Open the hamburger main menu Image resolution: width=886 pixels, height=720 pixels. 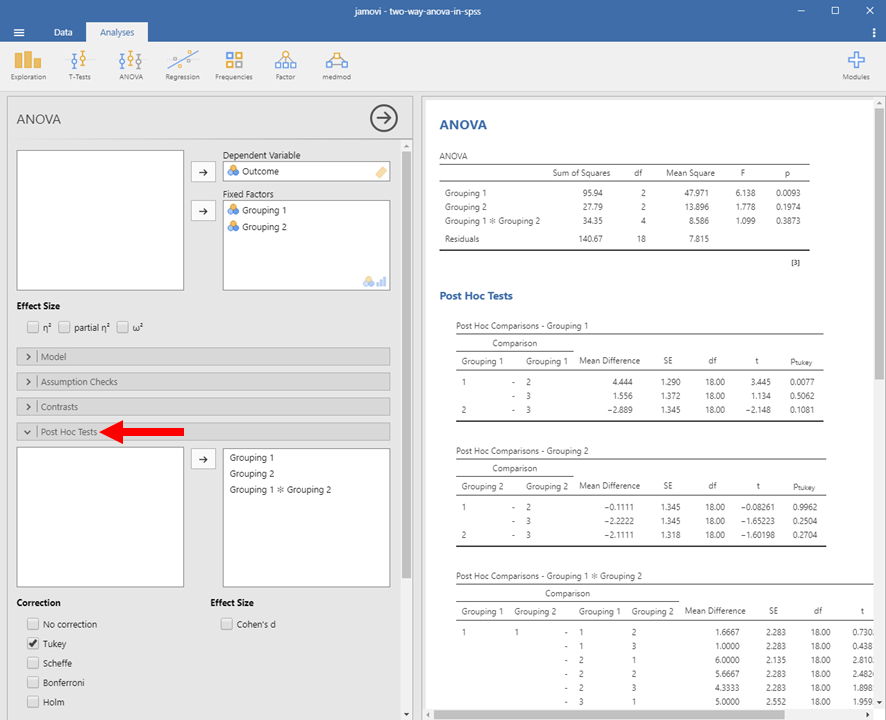tap(19, 32)
